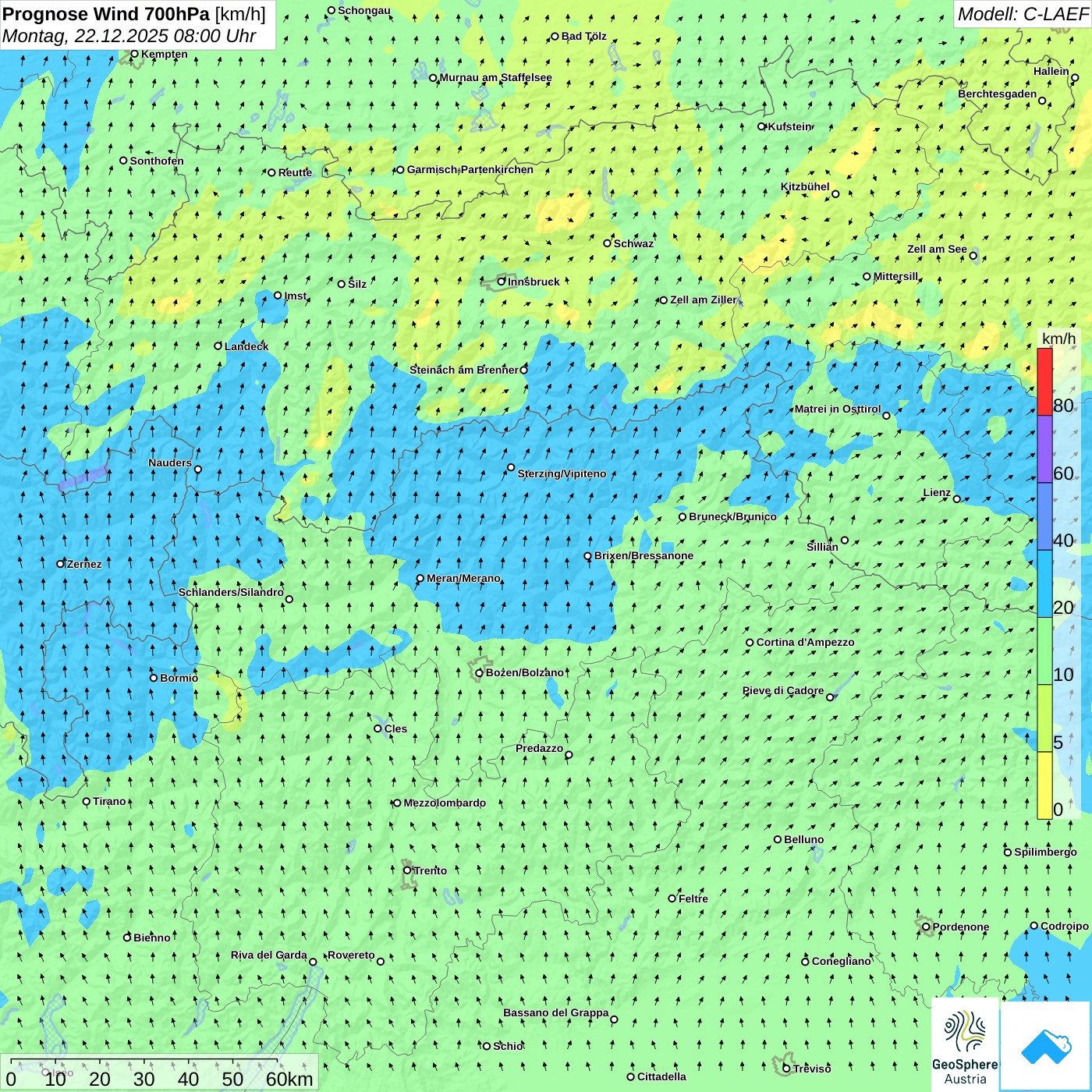Click the Kufstein location marker
The image size is (1092, 1092).
[762, 126]
